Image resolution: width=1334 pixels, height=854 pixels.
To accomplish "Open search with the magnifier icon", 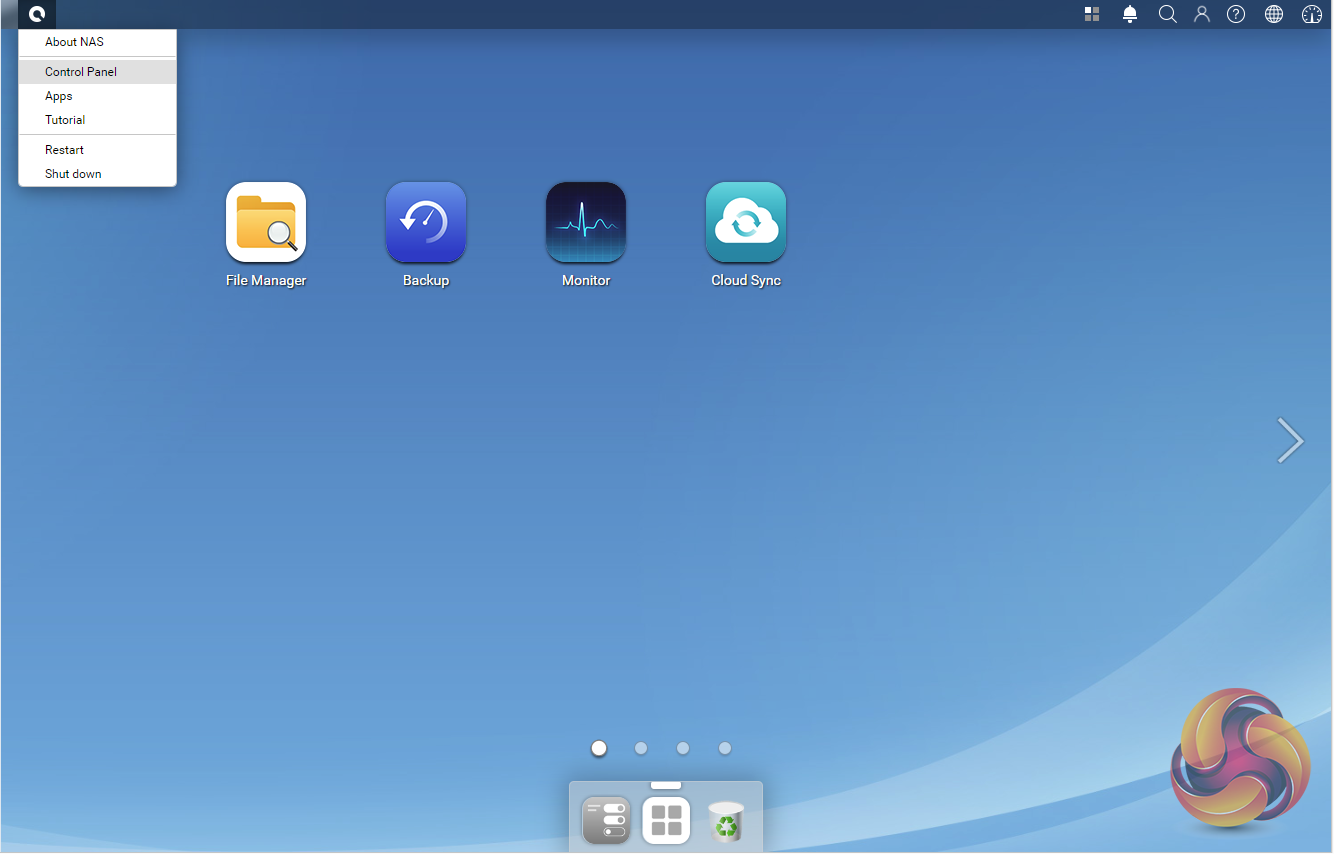I will [x=1167, y=14].
